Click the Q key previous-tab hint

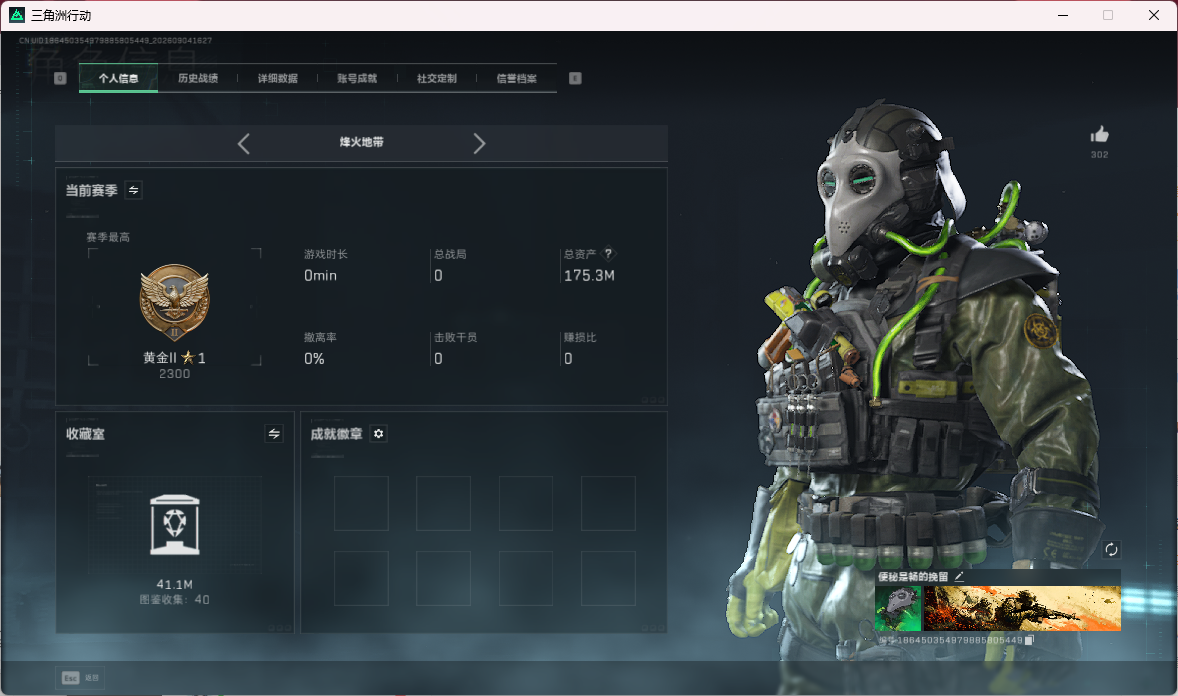click(60, 78)
